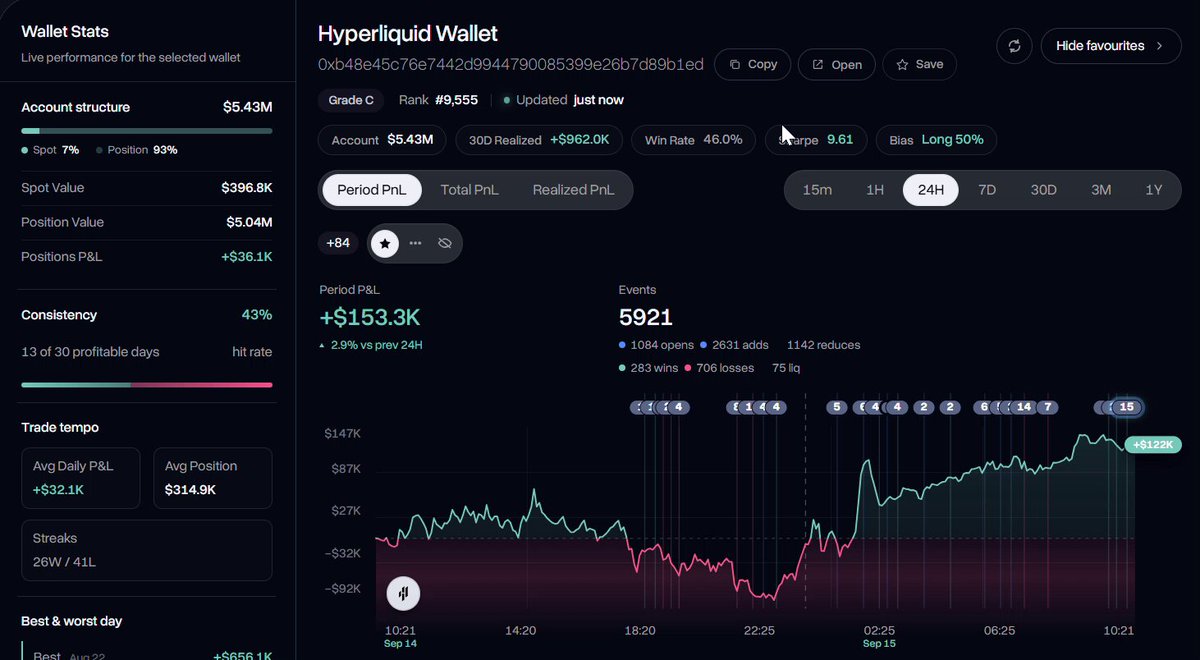1200x660 pixels.
Task: Click the 1084 opens legend
Action: (x=655, y=345)
